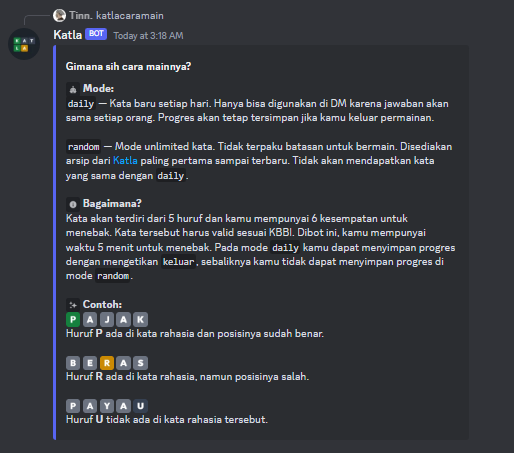Viewport: 514px width, 453px height.
Task: Click the green P tile in PAJAK
Action: pyautogui.click(x=73, y=319)
